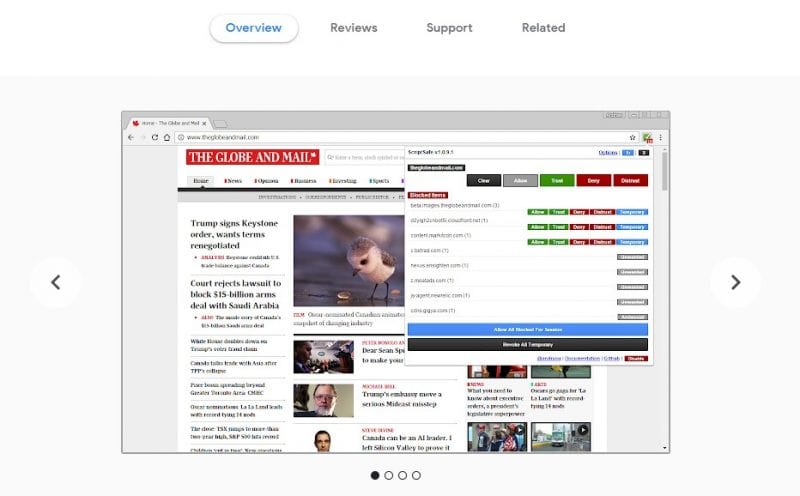Select the first carousel dot
The height and width of the screenshot is (496, 800).
[375, 475]
